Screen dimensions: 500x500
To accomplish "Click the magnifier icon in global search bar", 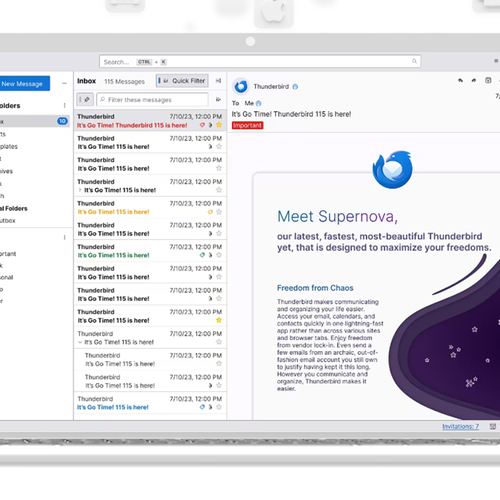I will pos(414,61).
